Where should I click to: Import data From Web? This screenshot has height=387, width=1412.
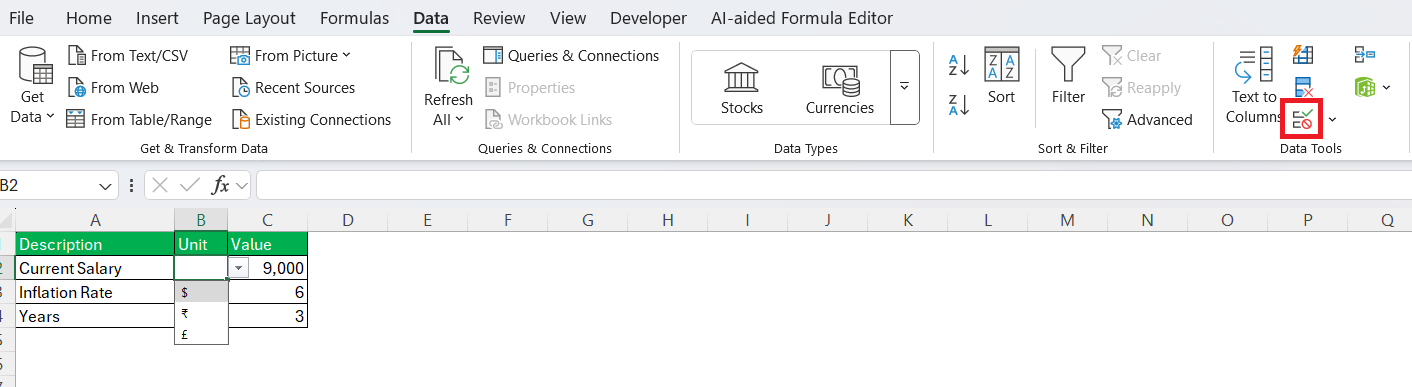[112, 88]
